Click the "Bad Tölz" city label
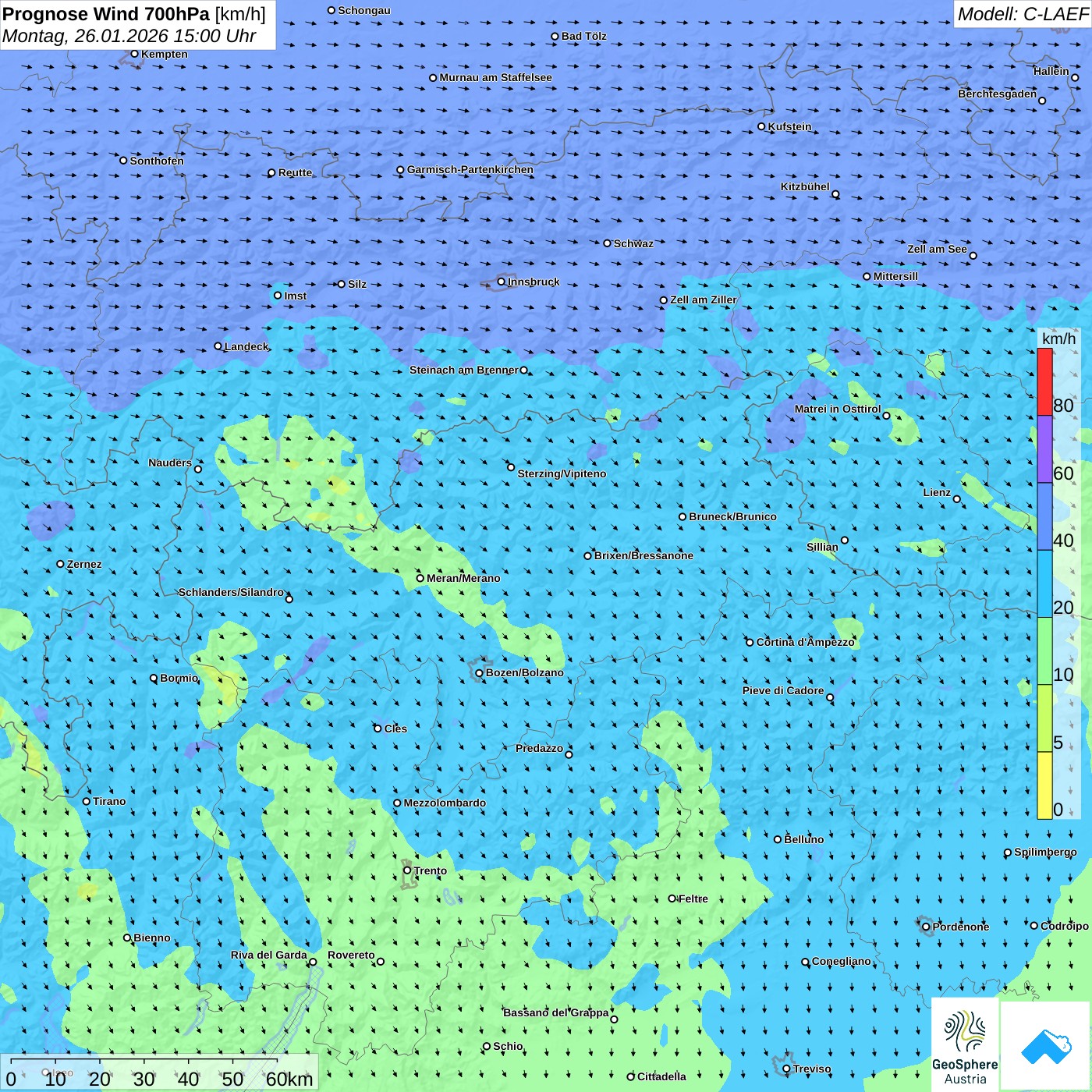The width and height of the screenshot is (1092, 1092). click(584, 36)
